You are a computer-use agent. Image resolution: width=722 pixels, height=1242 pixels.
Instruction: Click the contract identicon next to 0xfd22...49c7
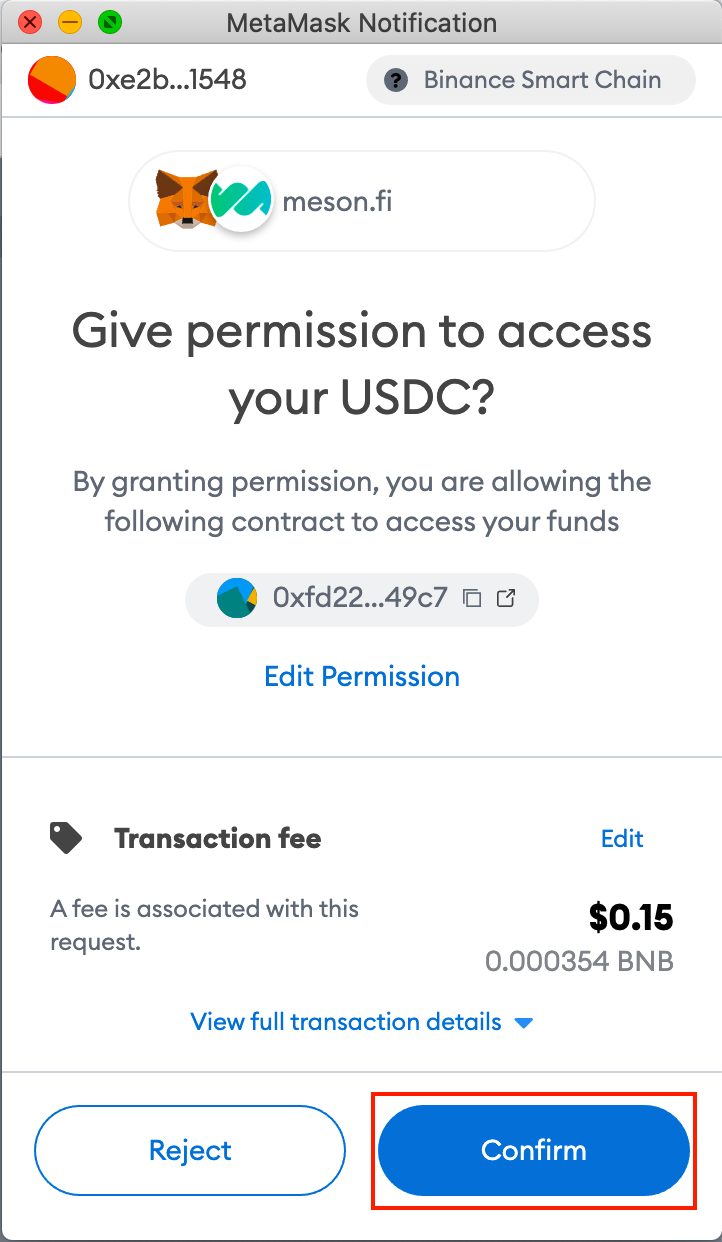pyautogui.click(x=237, y=598)
